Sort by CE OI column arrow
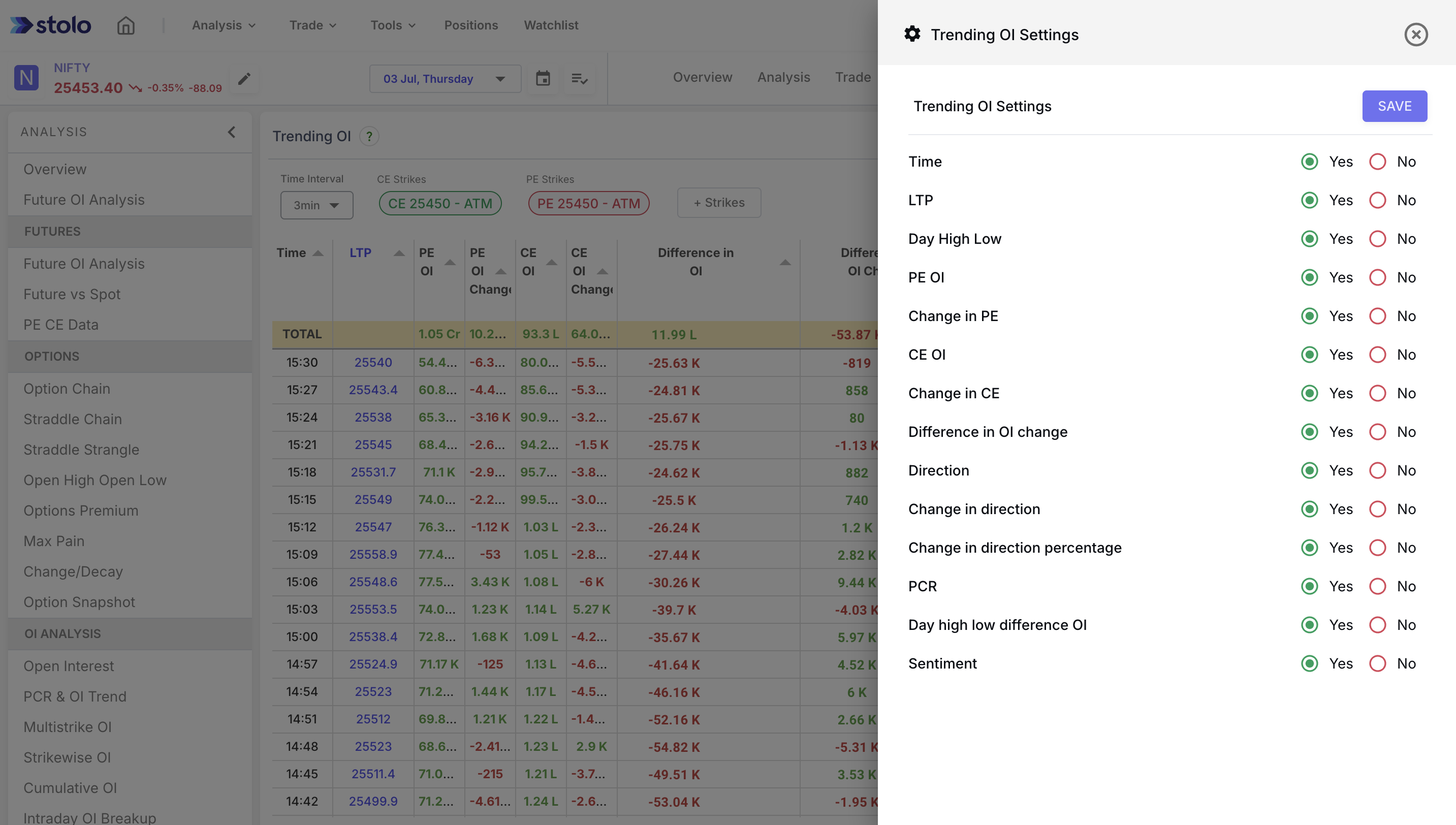The width and height of the screenshot is (1456, 825). tap(552, 262)
